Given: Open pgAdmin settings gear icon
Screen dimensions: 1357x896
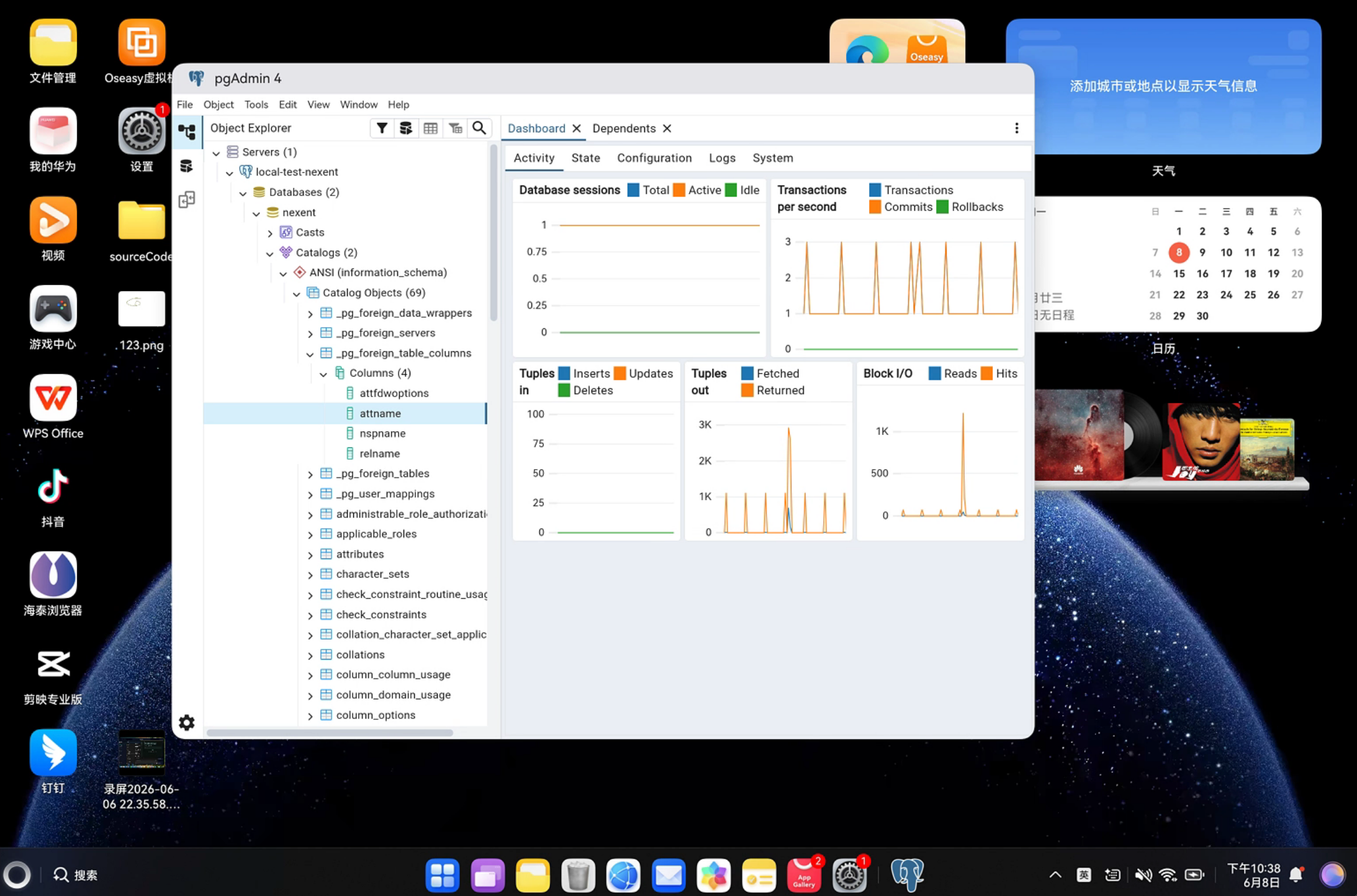Looking at the screenshot, I should (187, 722).
